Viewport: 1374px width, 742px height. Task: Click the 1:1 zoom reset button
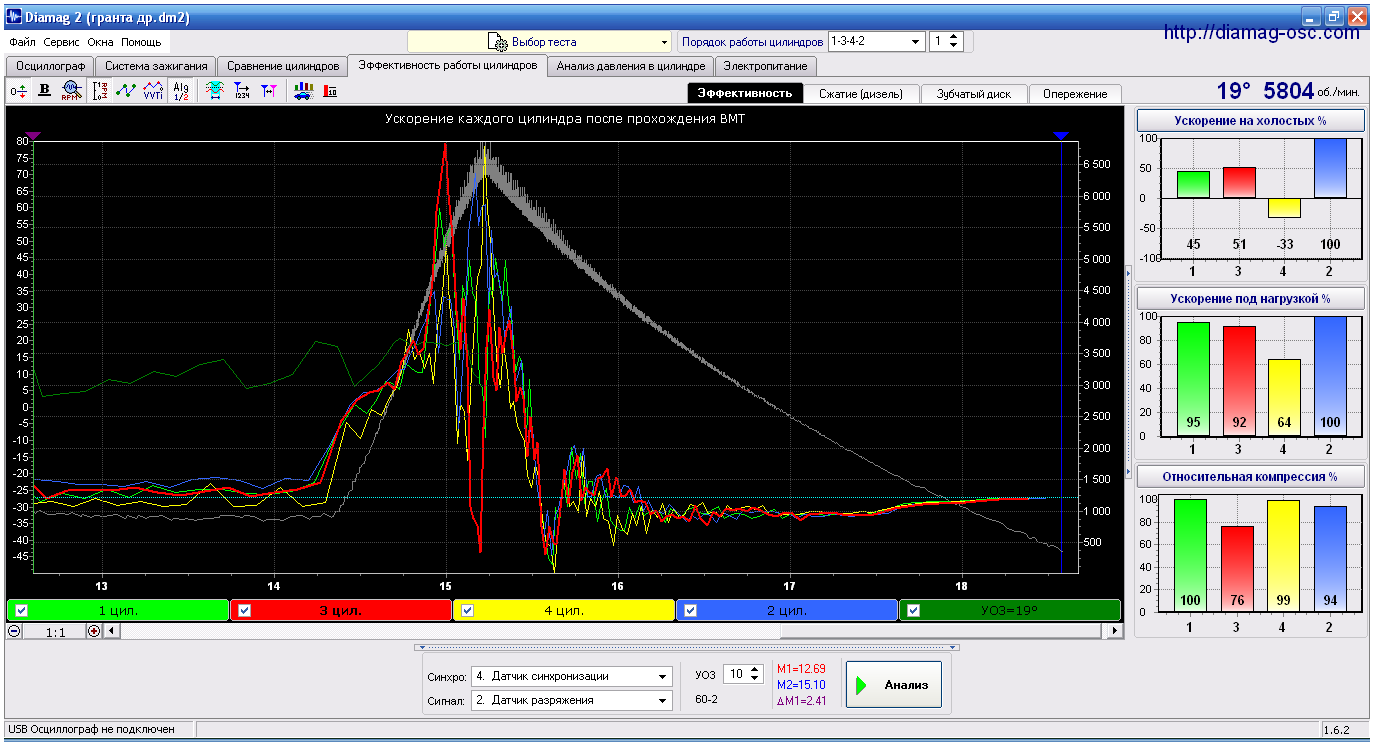point(55,632)
